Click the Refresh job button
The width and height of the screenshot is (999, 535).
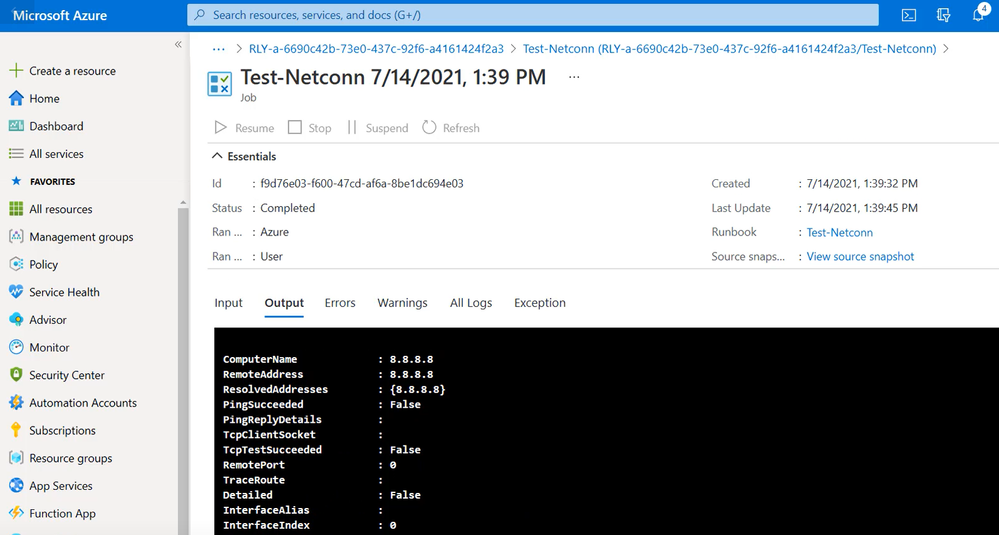pos(450,127)
